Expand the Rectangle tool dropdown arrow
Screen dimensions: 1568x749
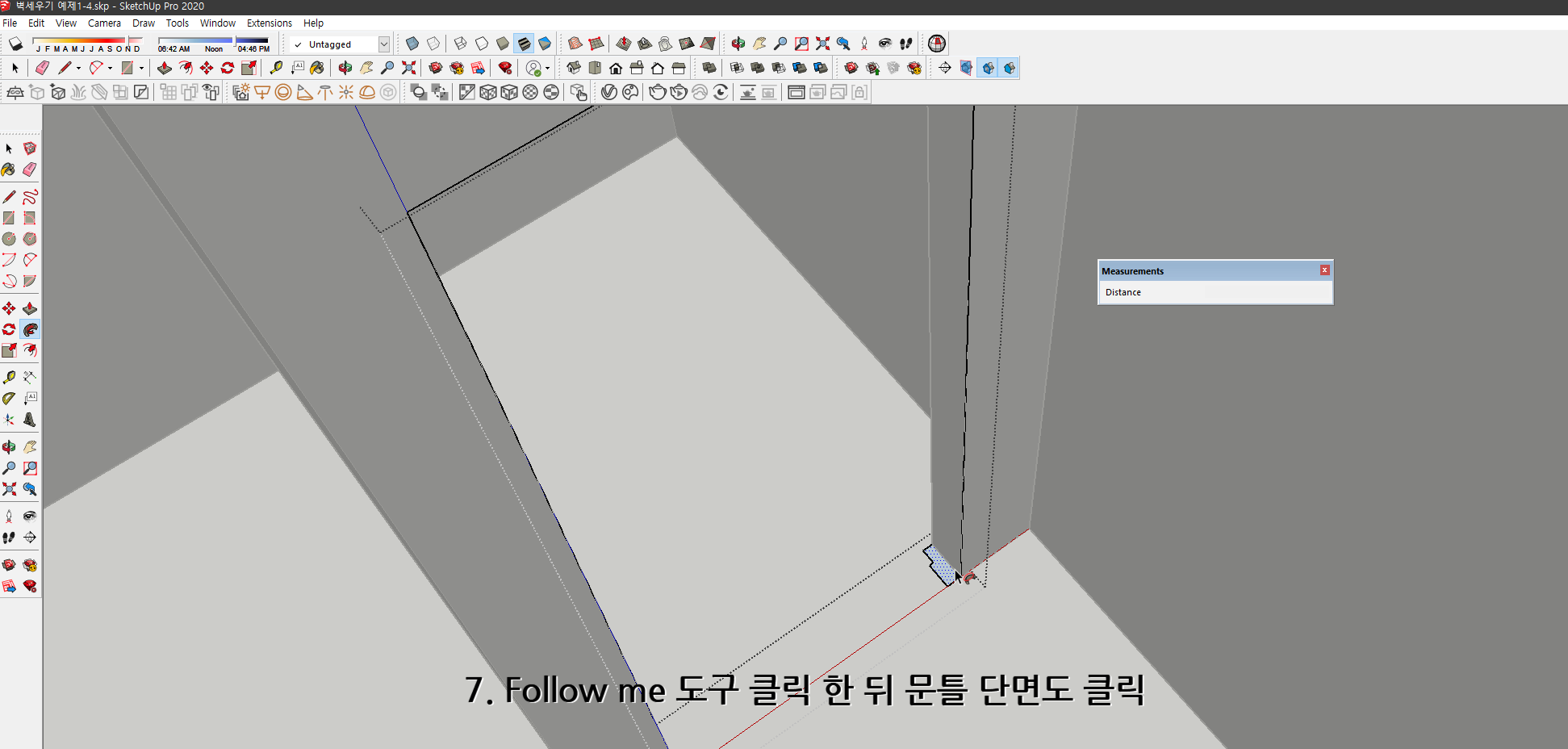click(142, 68)
